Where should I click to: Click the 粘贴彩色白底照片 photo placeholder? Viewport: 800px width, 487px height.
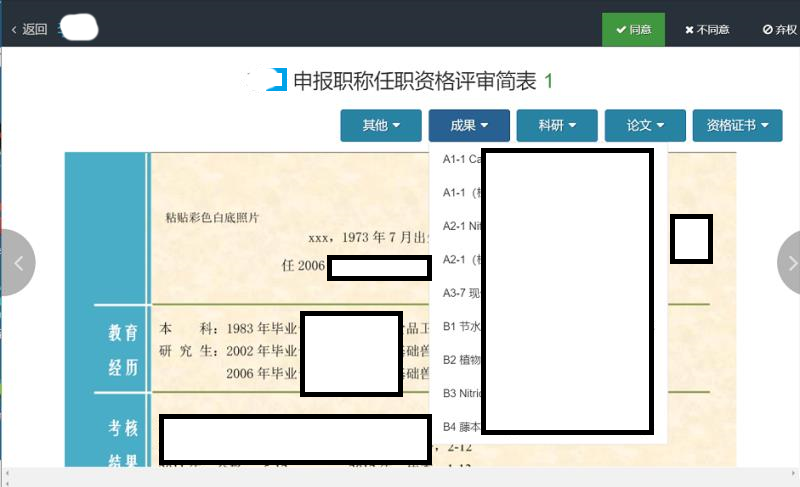(x=212, y=217)
